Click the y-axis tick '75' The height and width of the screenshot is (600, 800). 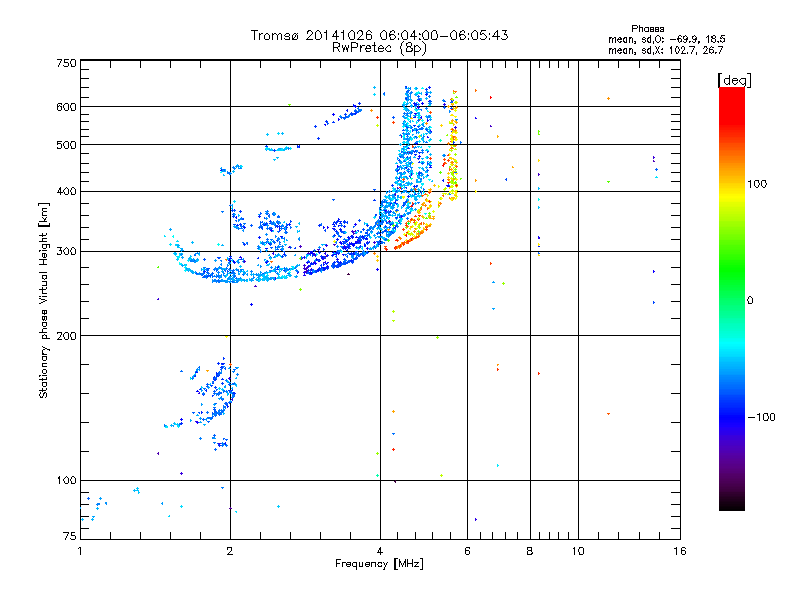70,536
